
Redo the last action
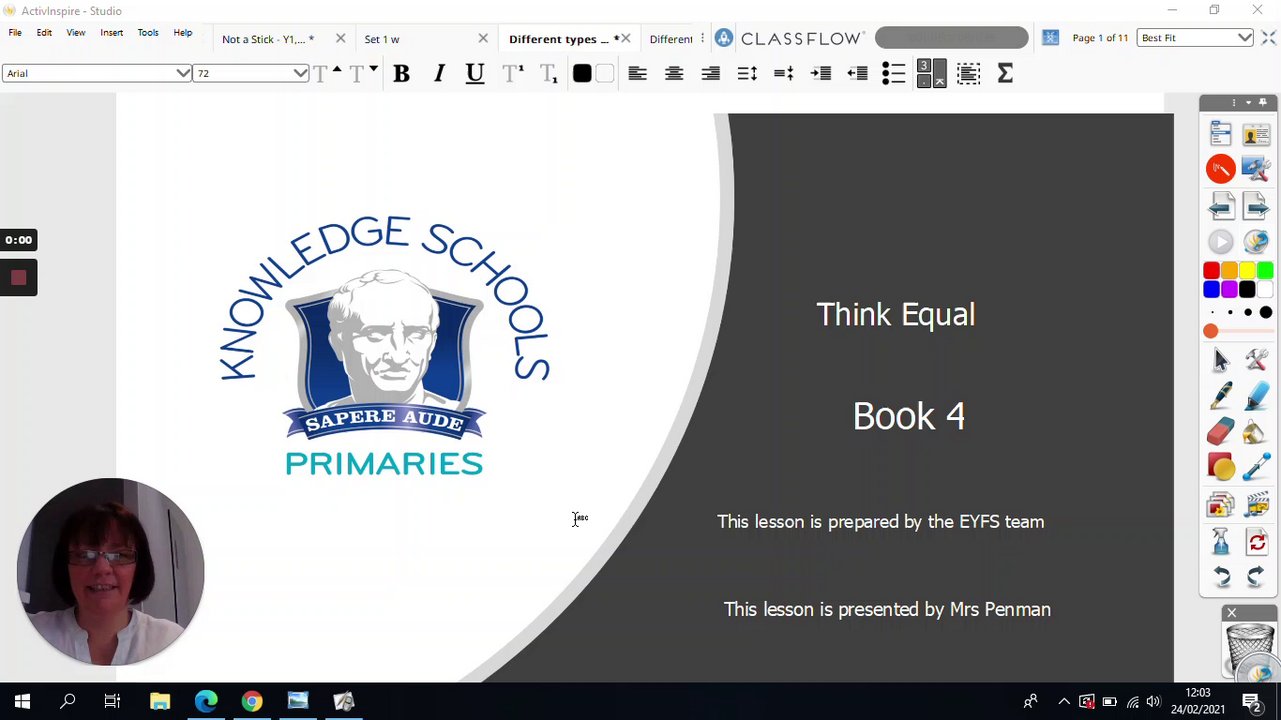(x=1256, y=577)
